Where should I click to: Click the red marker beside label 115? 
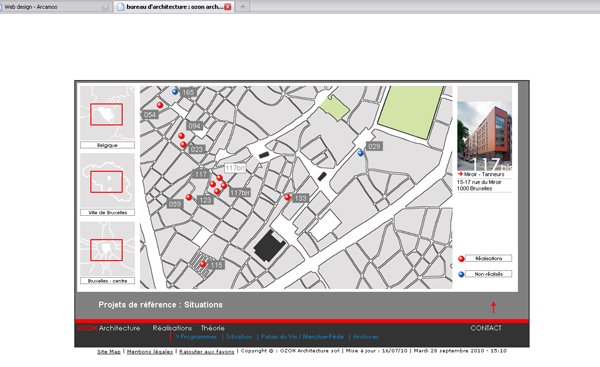coord(203,264)
